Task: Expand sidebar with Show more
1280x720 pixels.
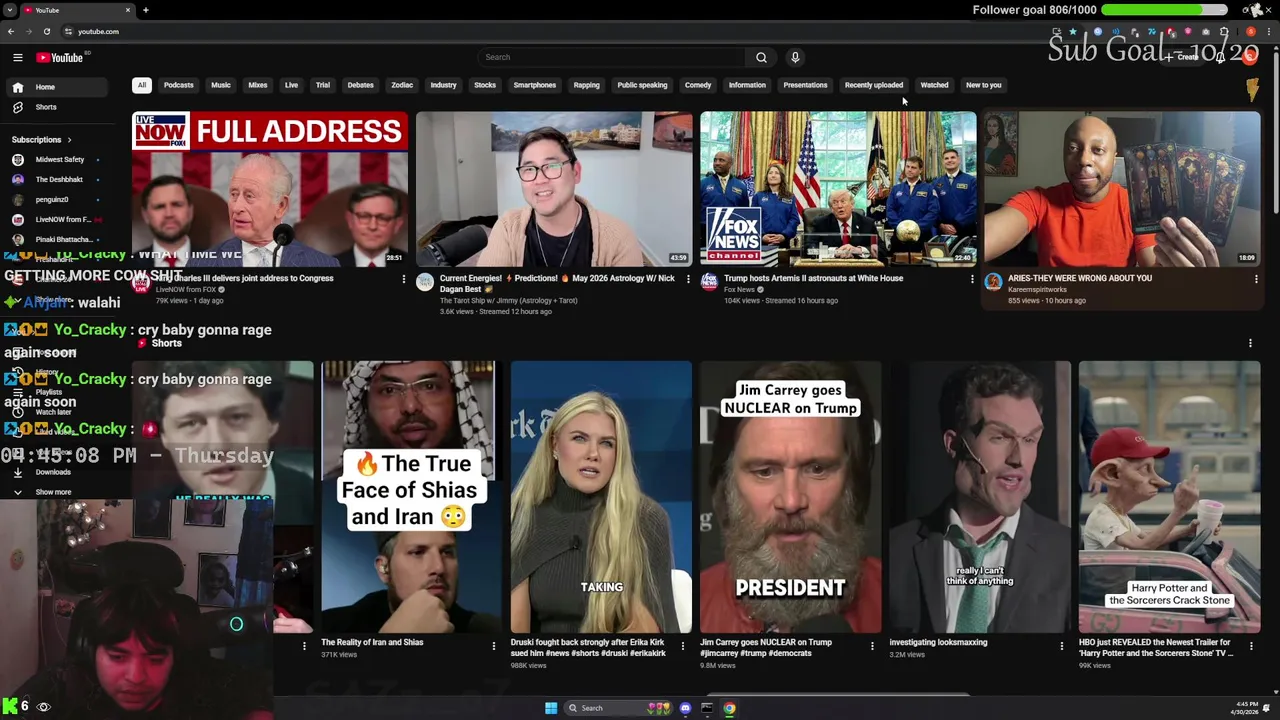Action: click(52, 492)
